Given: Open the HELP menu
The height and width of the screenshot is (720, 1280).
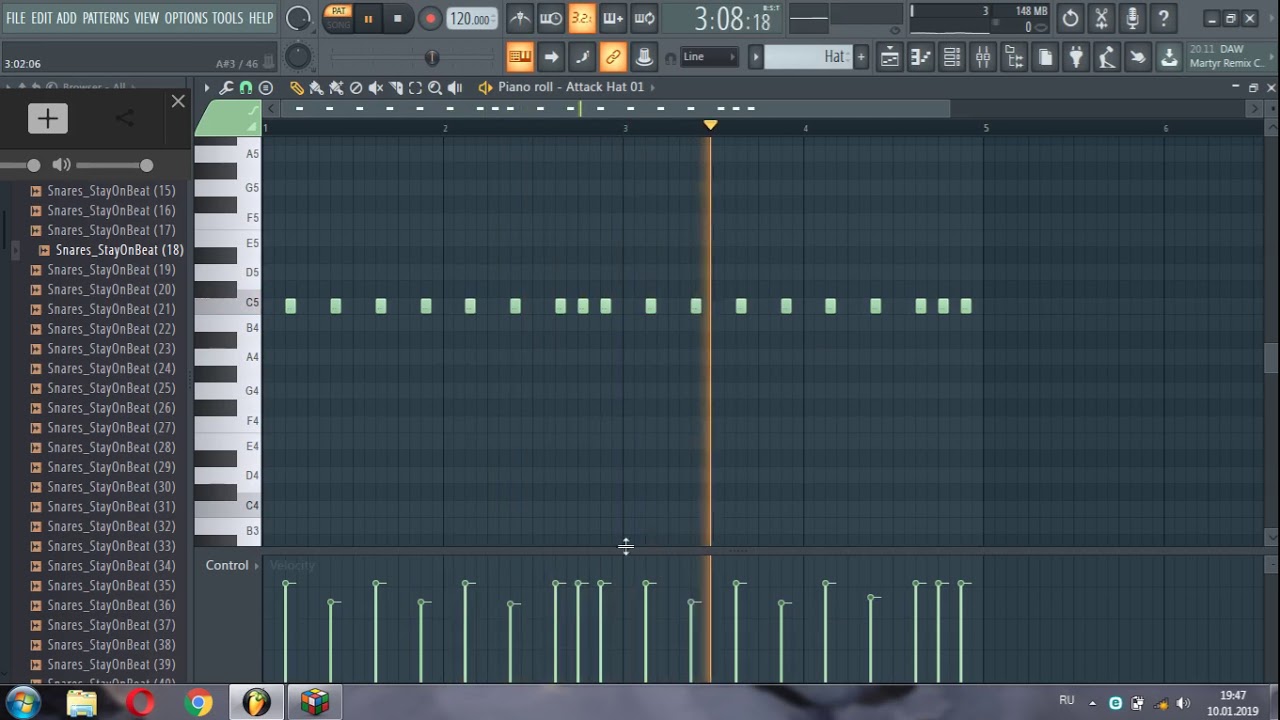Looking at the screenshot, I should (x=261, y=18).
